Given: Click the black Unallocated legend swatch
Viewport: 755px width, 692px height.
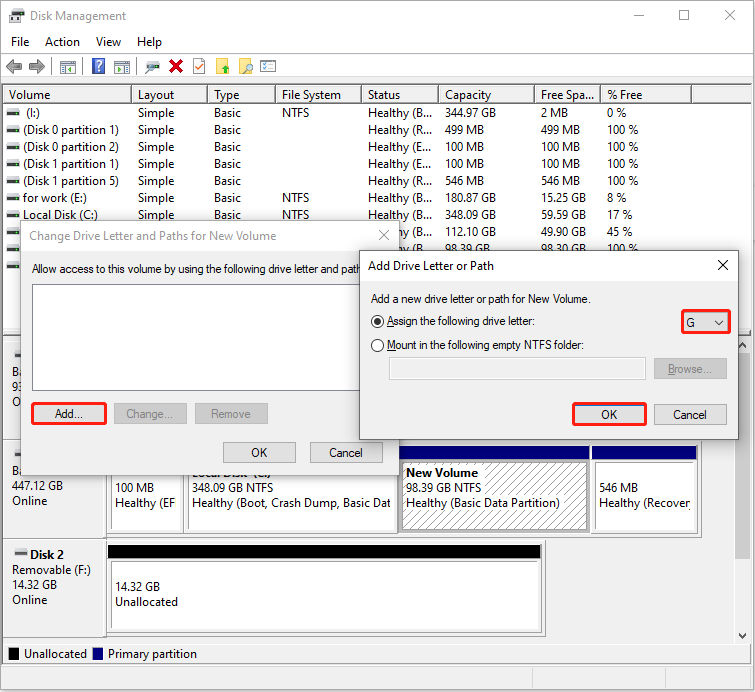Looking at the screenshot, I should pos(14,653).
